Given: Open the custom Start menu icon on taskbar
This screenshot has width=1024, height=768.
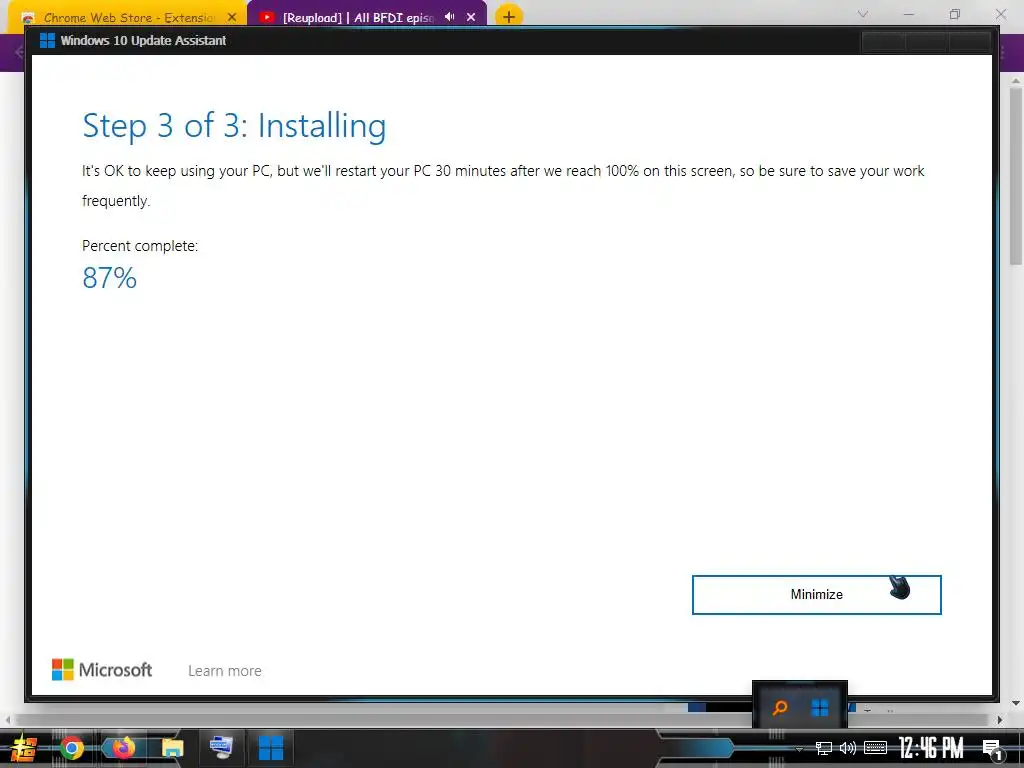Looking at the screenshot, I should coord(22,748).
